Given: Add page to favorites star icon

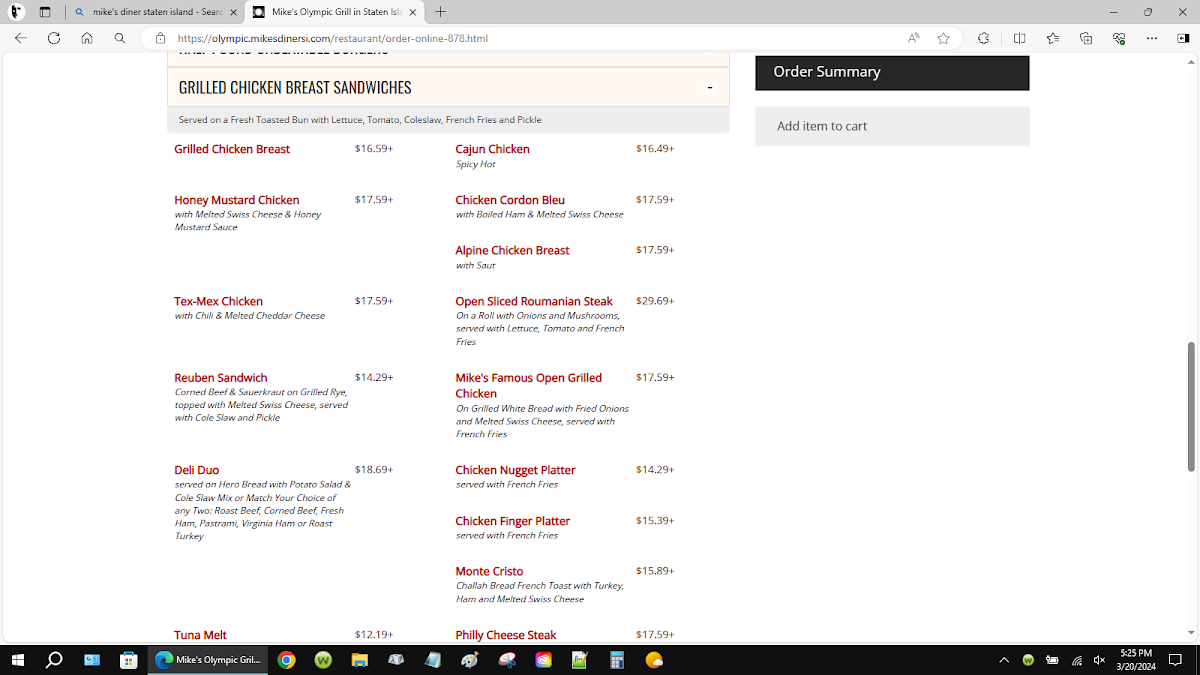Looking at the screenshot, I should click(943, 38).
